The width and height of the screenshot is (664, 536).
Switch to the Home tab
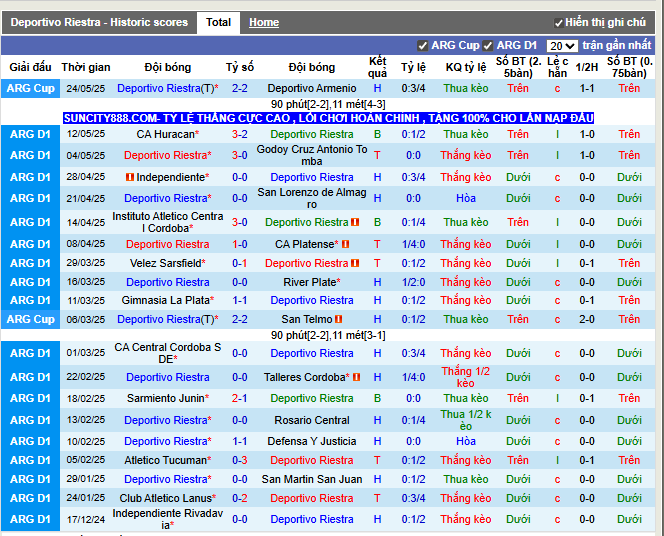[x=264, y=22]
